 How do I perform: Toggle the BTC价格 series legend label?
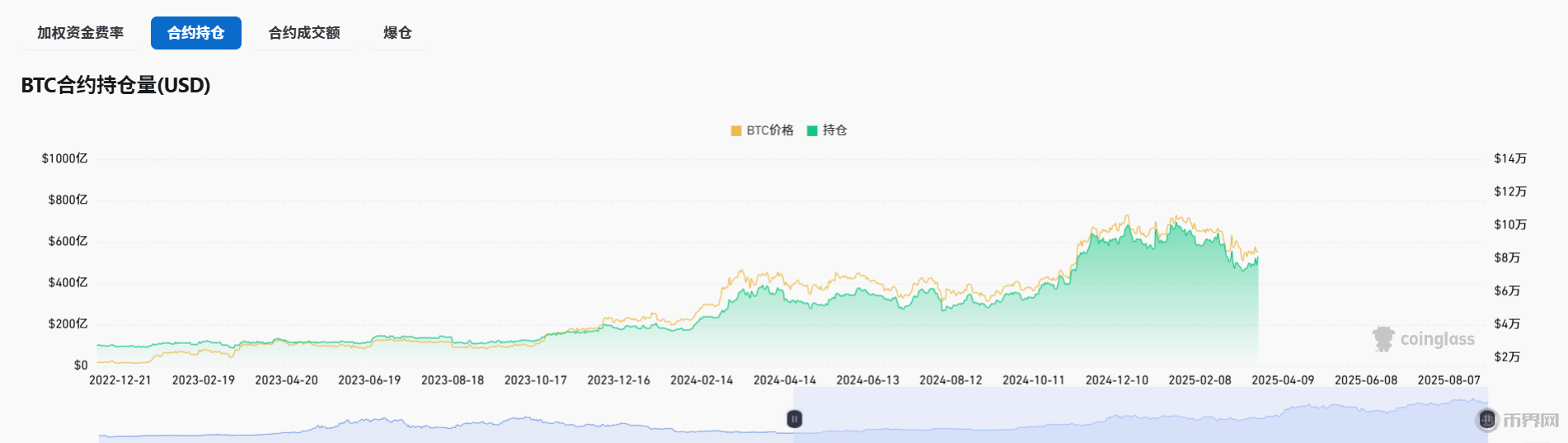click(770, 130)
